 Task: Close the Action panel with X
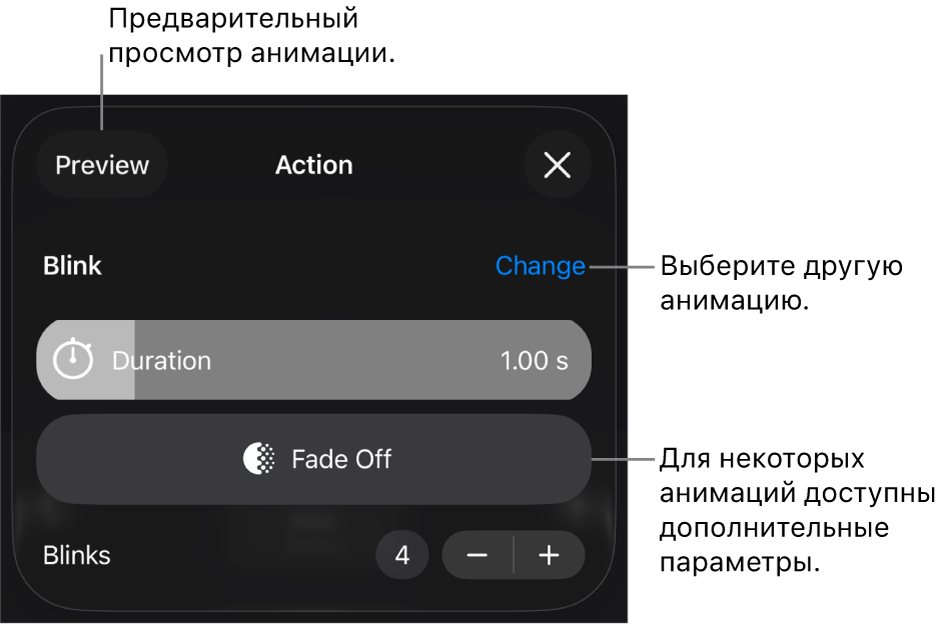(x=557, y=165)
